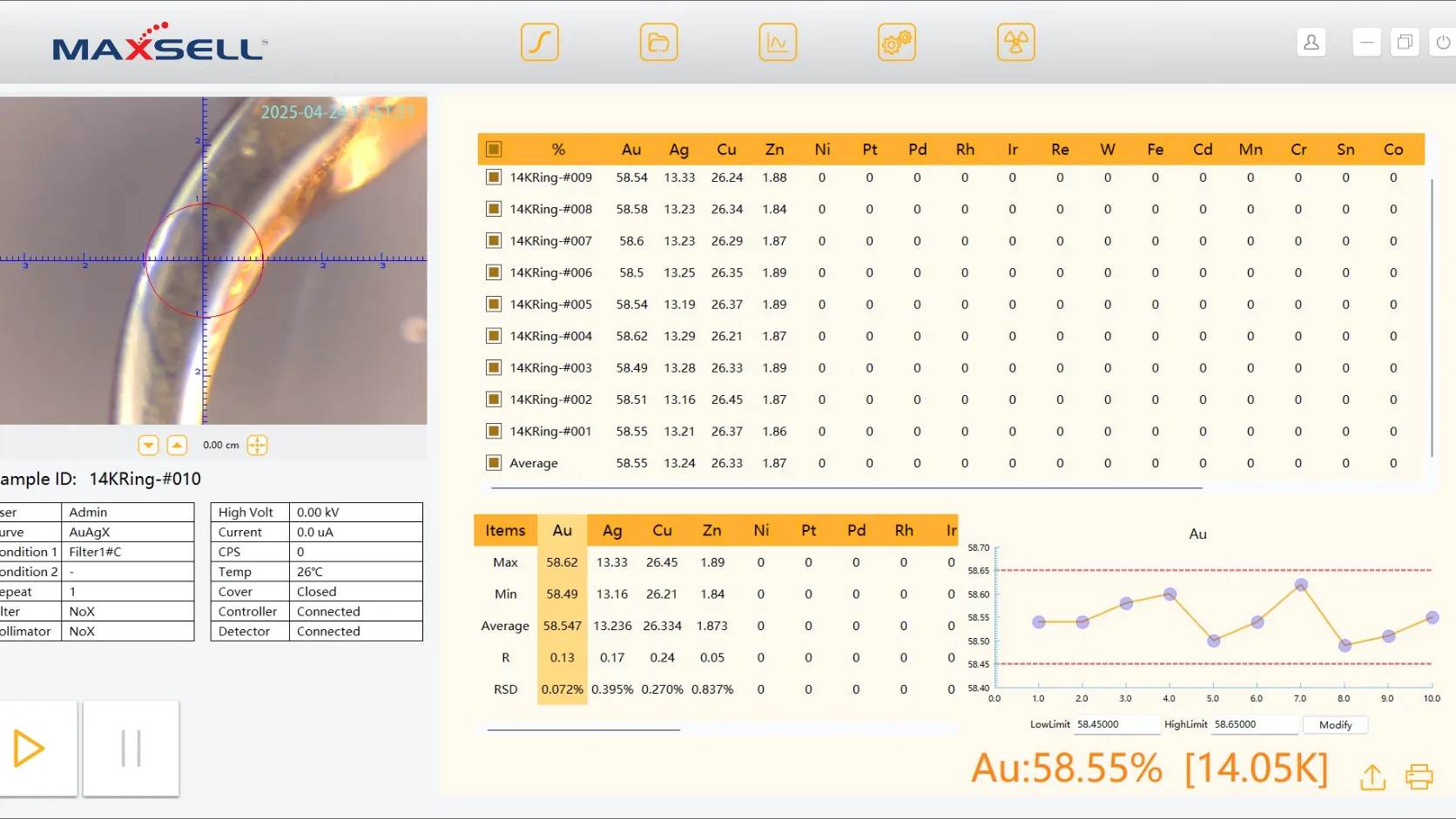Click the stage move-up arrow icon
The height and width of the screenshot is (819, 1456).
[x=178, y=445]
